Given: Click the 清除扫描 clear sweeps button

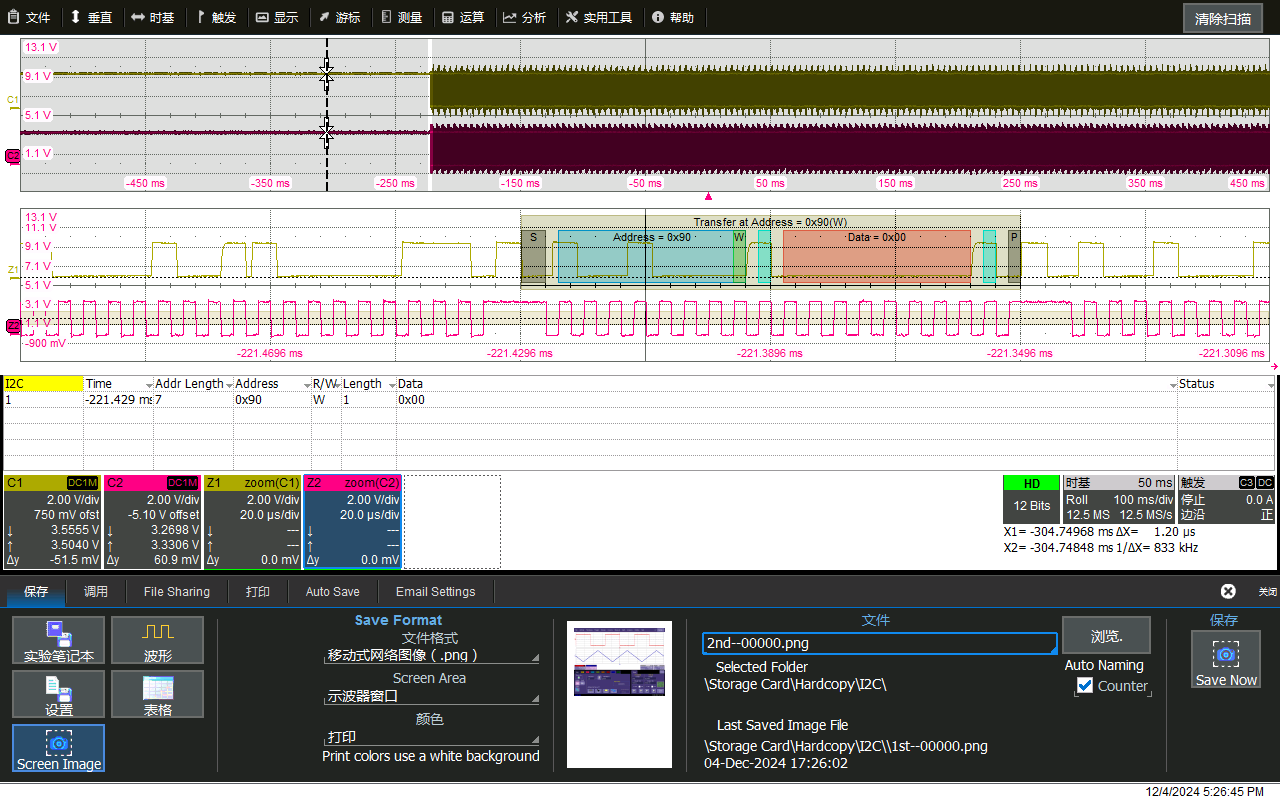Looking at the screenshot, I should (x=1222, y=18).
